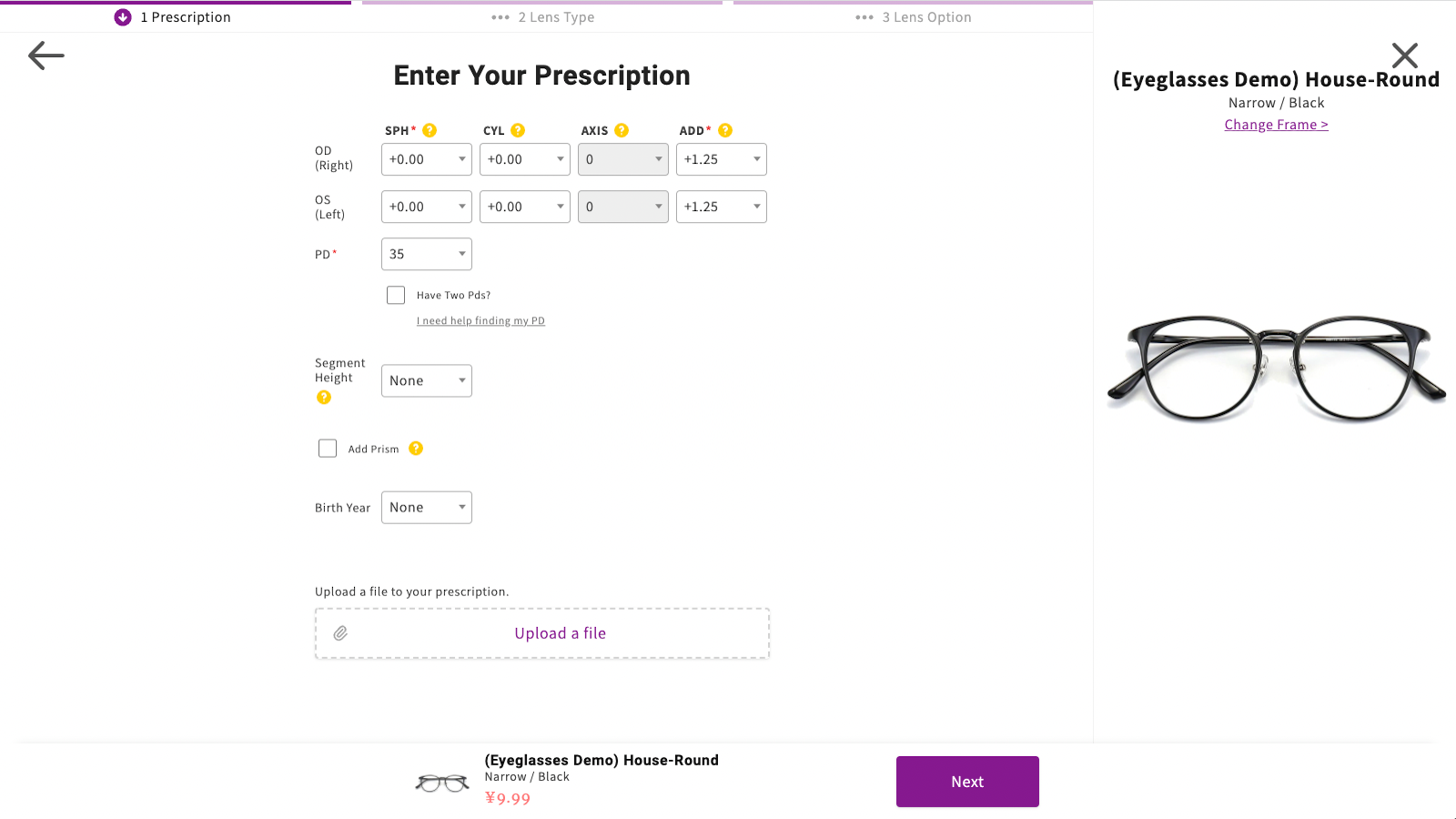Close the frame preview panel
The image size is (1456, 819).
(1405, 56)
